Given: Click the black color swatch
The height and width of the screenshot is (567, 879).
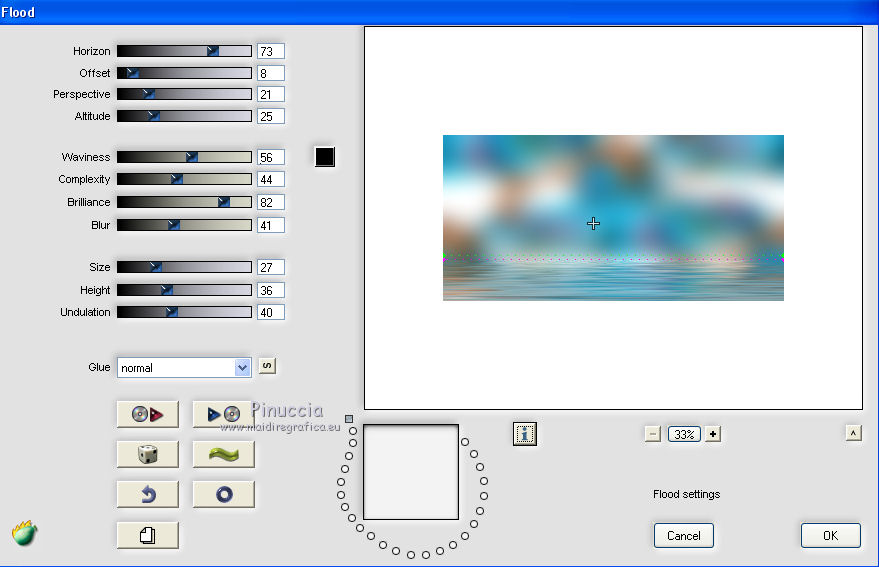Looking at the screenshot, I should click(325, 157).
